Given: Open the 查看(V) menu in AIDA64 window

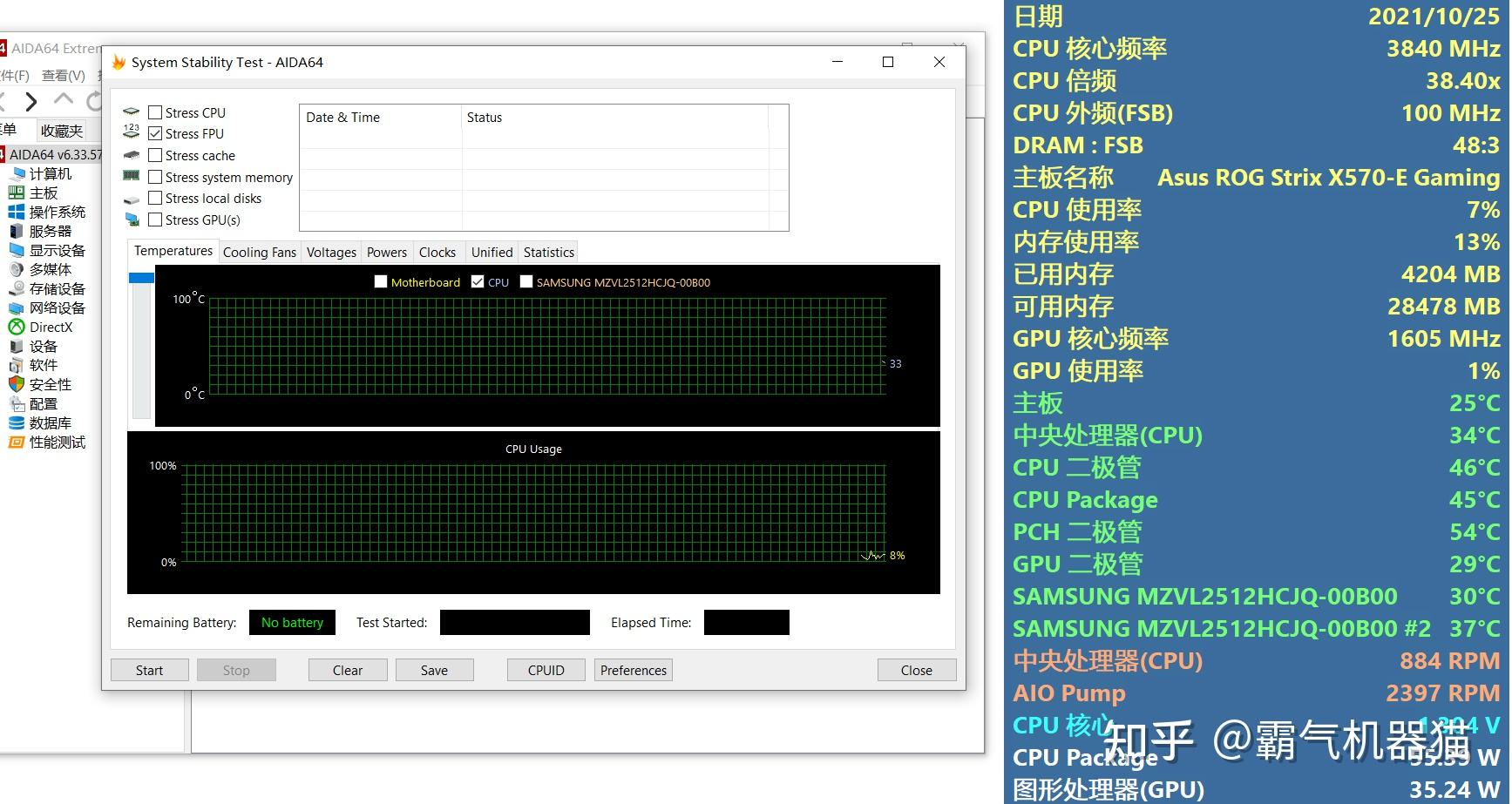Looking at the screenshot, I should tap(64, 76).
